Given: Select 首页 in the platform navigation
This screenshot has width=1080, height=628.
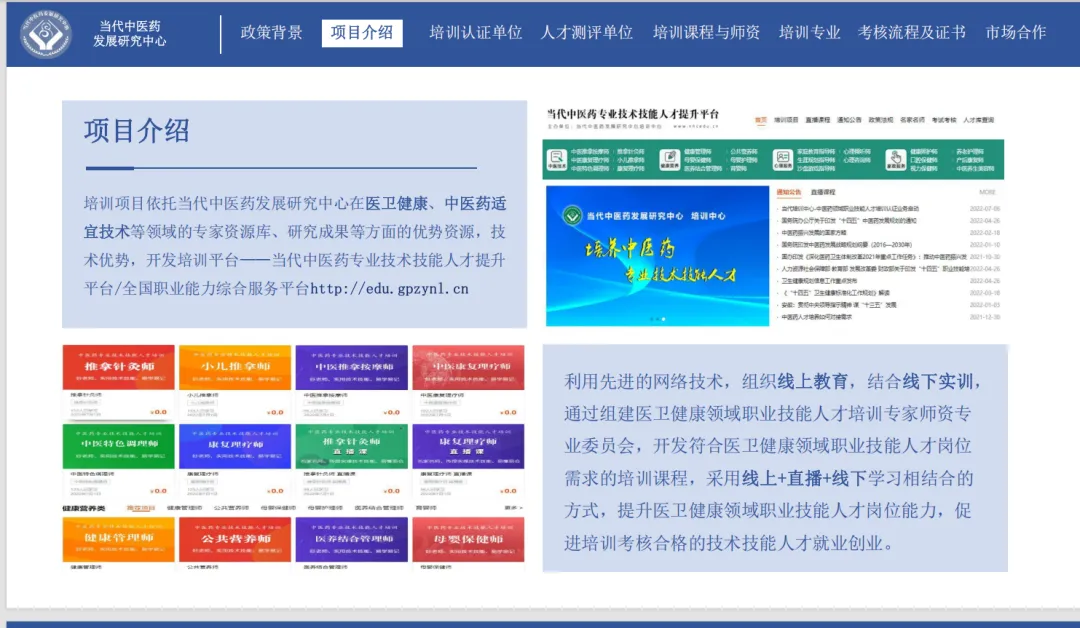Looking at the screenshot, I should [x=760, y=120].
